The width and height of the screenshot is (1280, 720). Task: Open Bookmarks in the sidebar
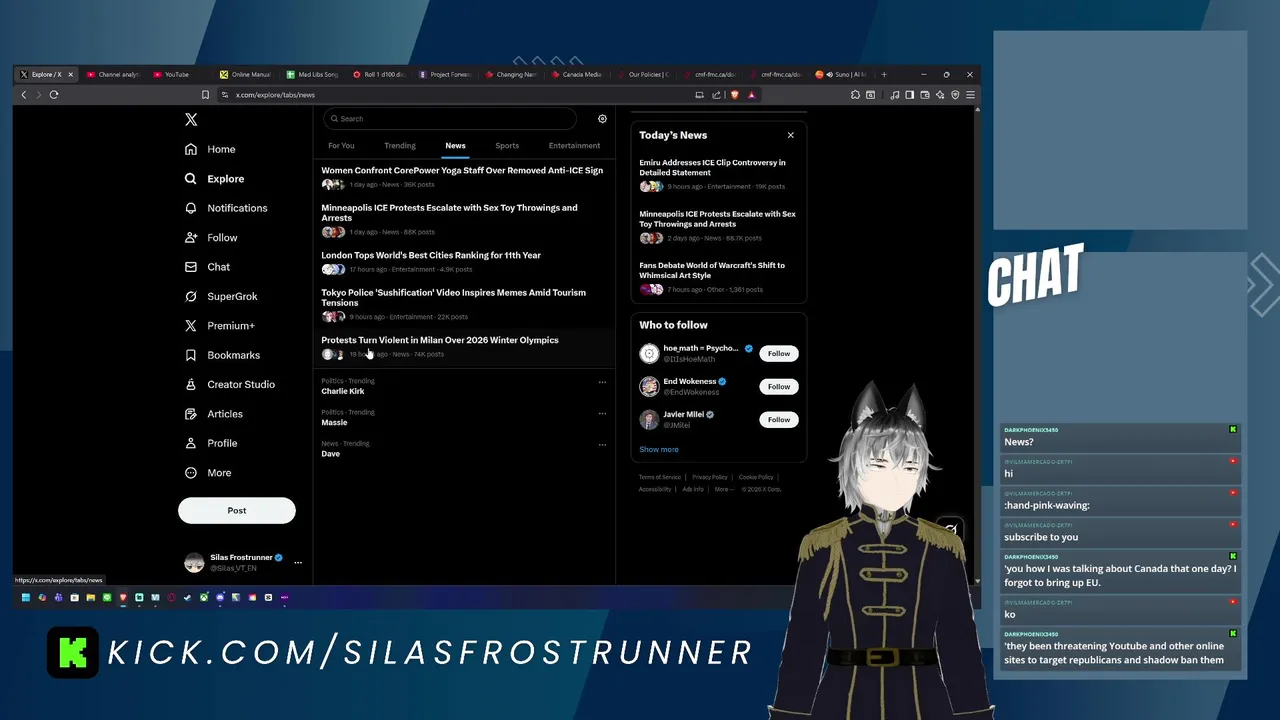pyautogui.click(x=222, y=355)
